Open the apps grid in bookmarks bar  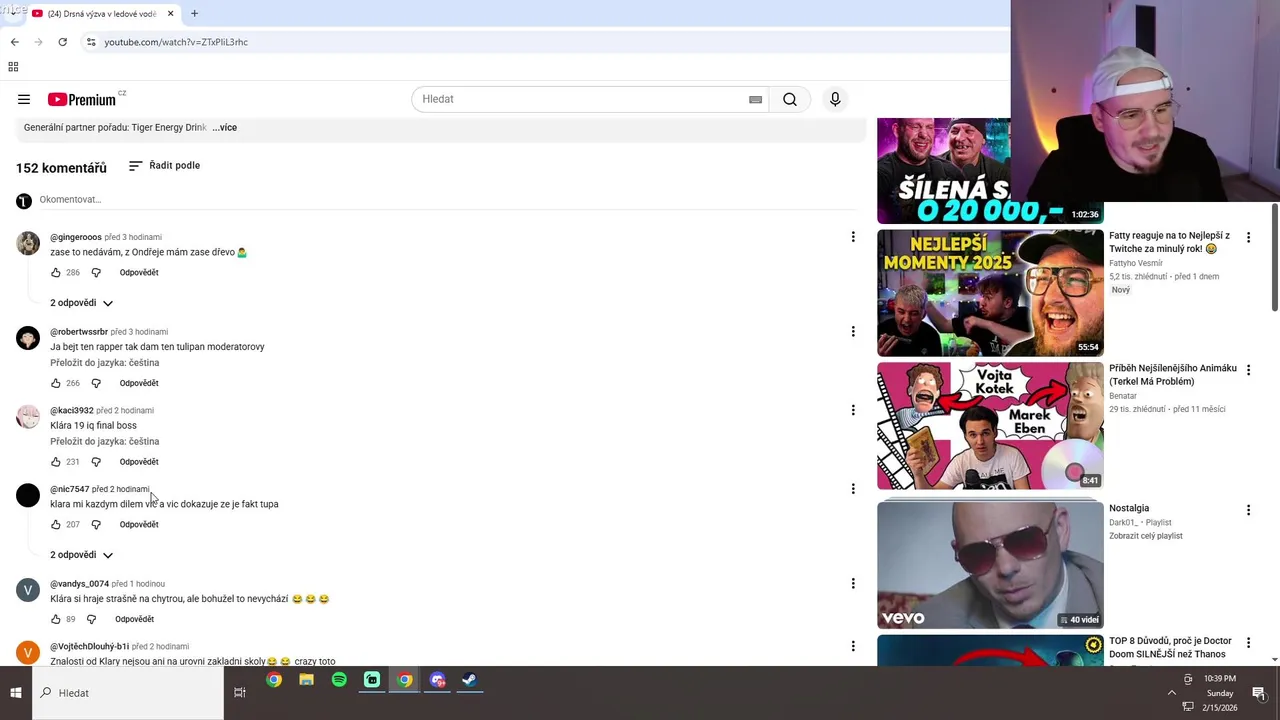(x=13, y=67)
